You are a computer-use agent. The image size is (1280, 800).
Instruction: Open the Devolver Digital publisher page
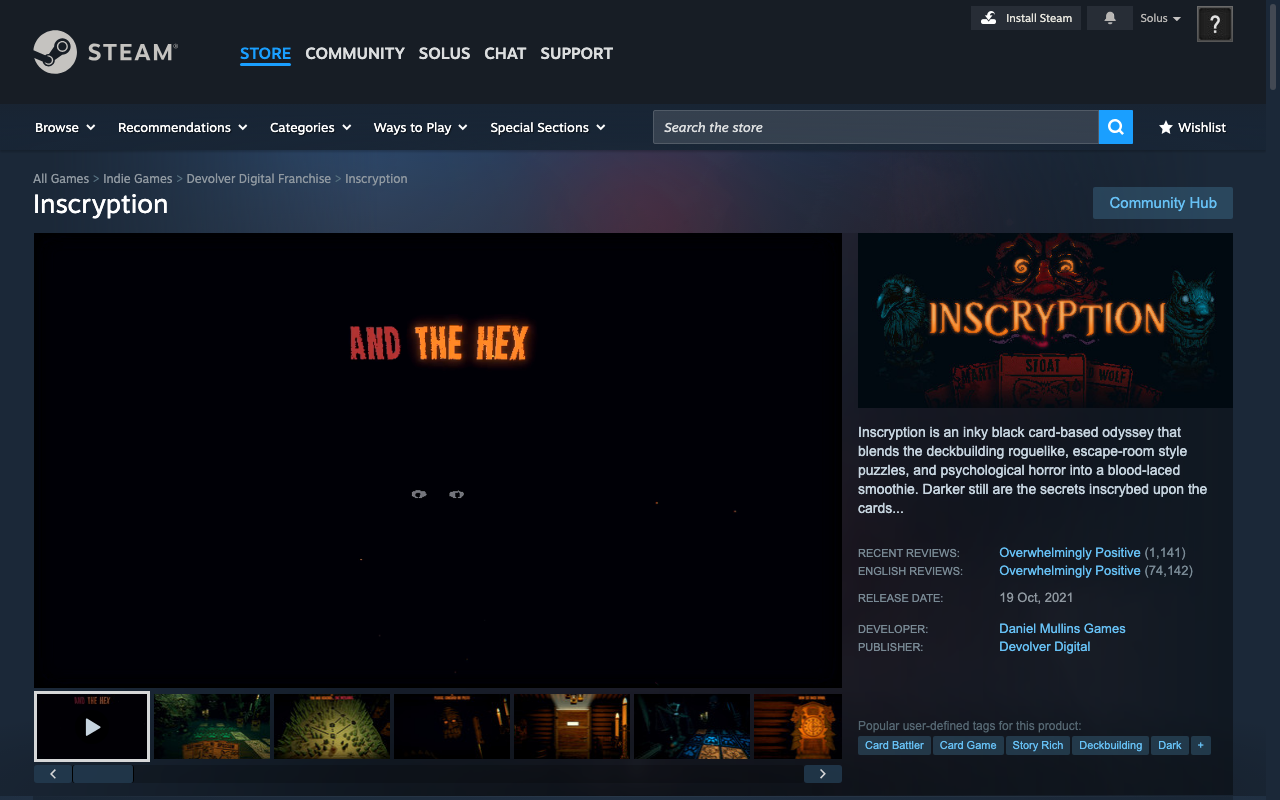[1044, 646]
